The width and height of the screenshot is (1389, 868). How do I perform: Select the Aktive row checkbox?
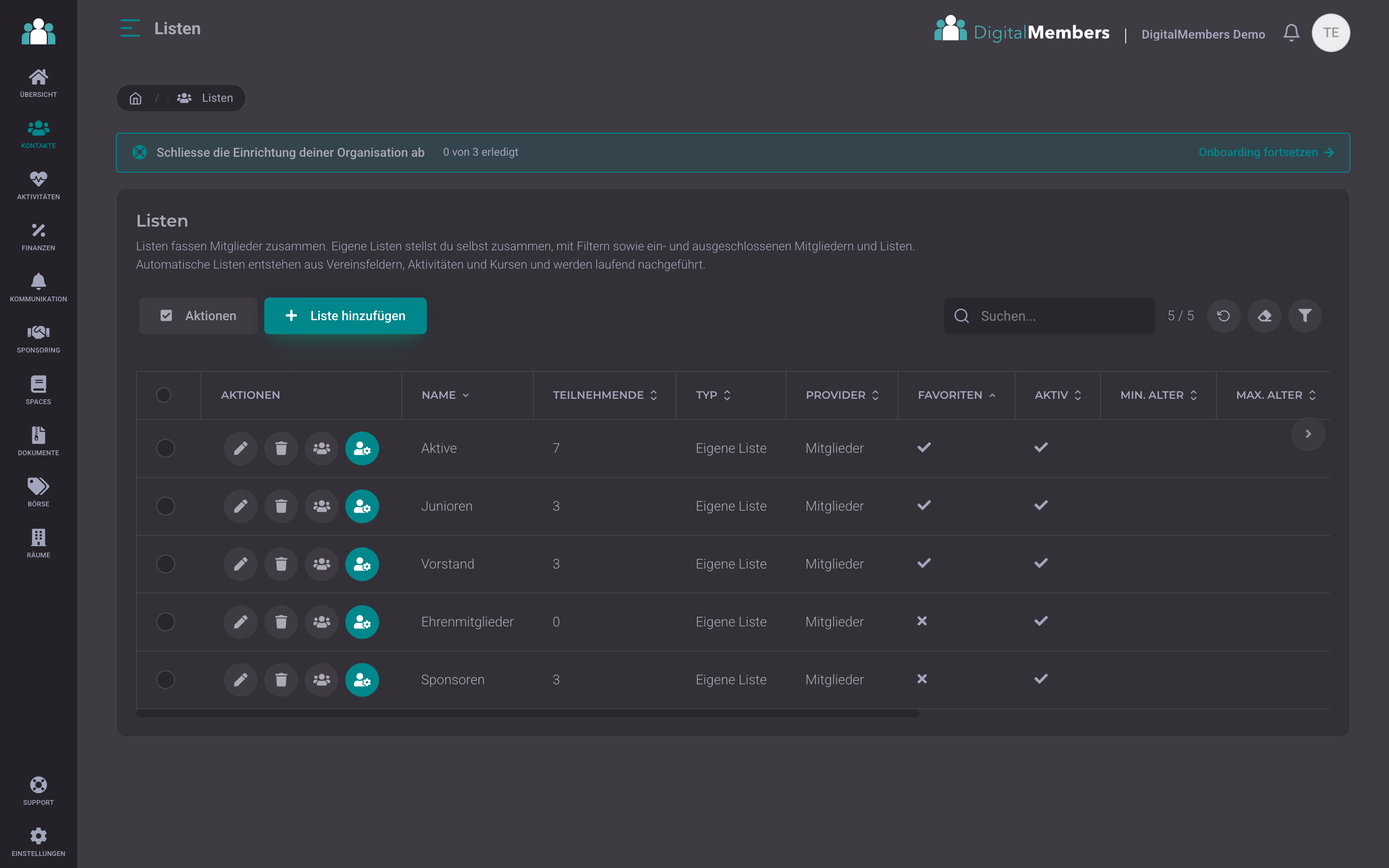tap(165, 448)
